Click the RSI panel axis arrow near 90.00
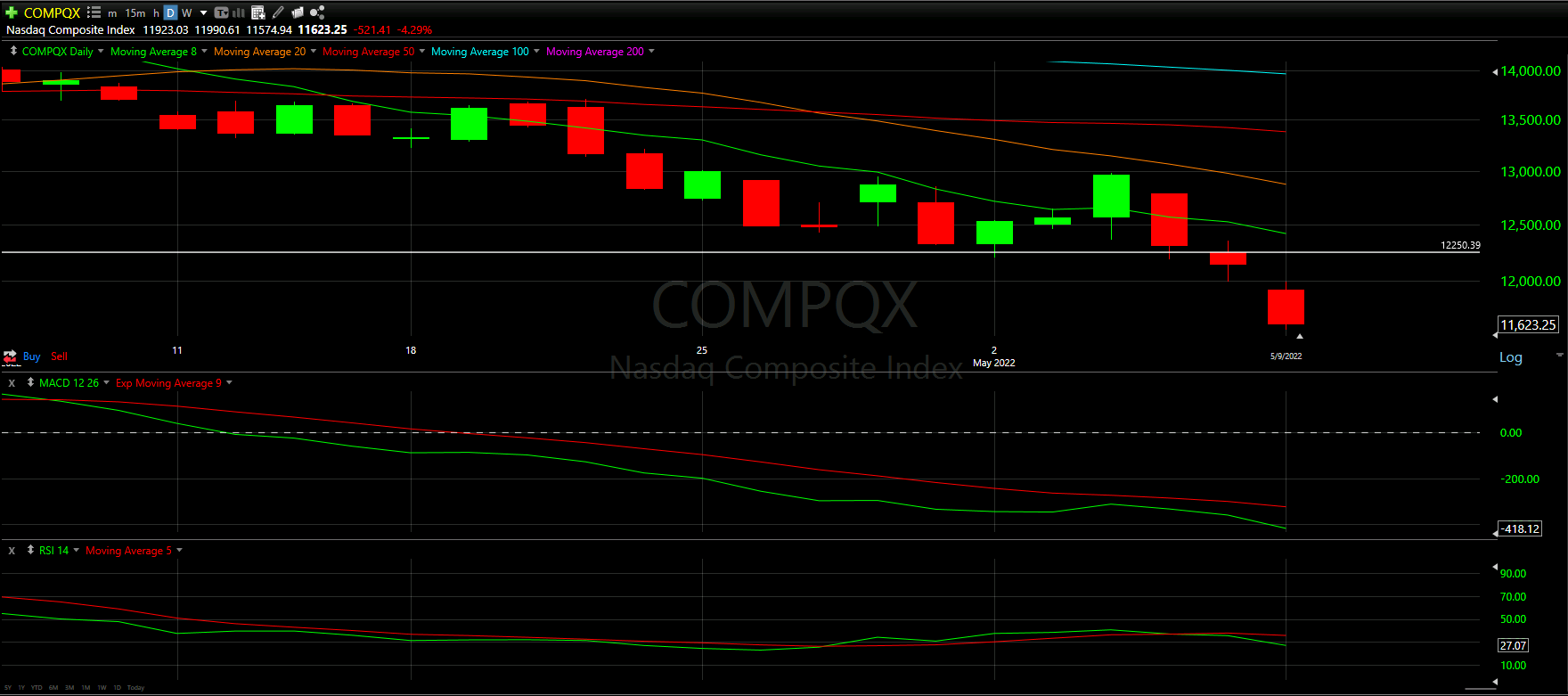Screen dimensions: 1568x696 (x=1495, y=567)
